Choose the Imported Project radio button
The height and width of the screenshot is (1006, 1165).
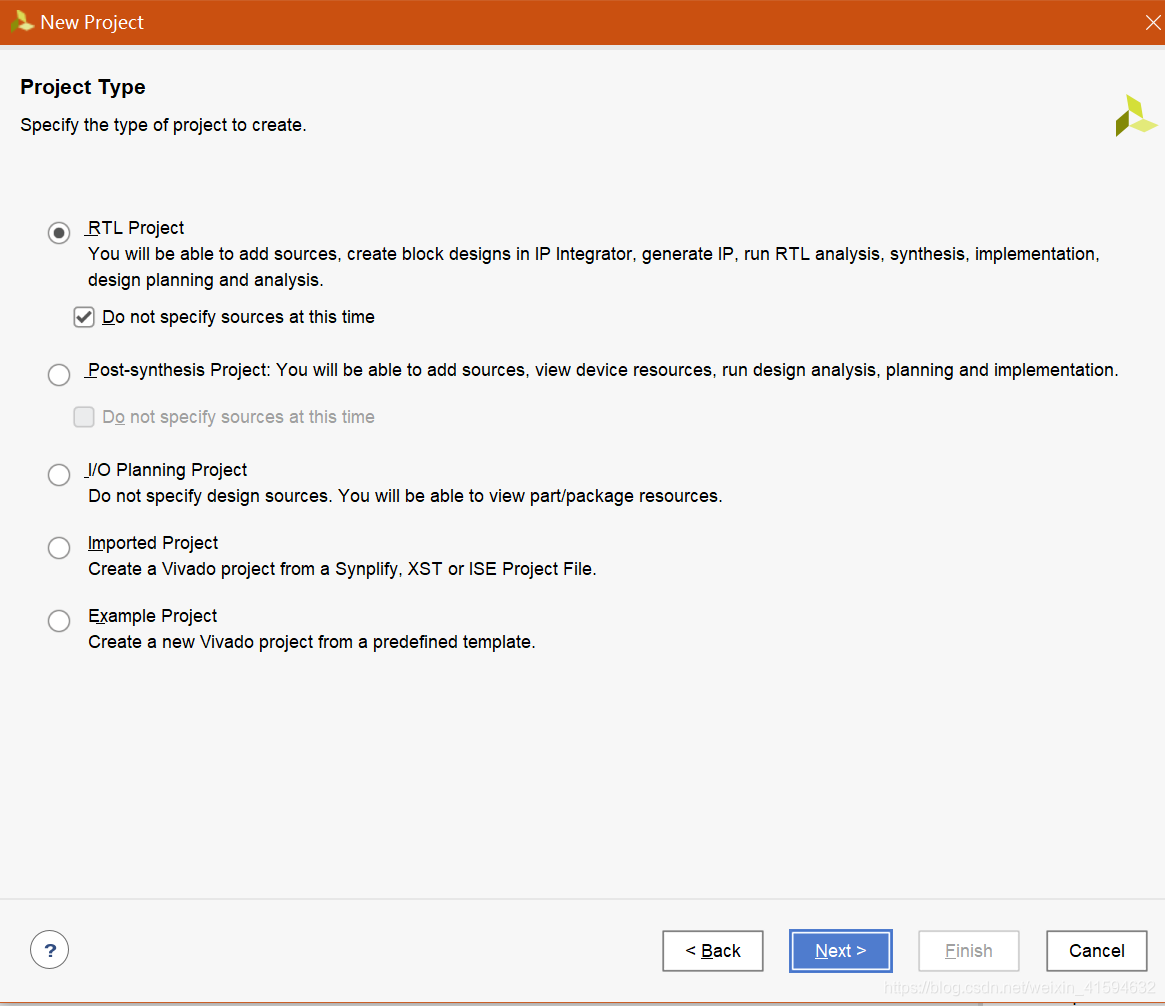coord(59,548)
